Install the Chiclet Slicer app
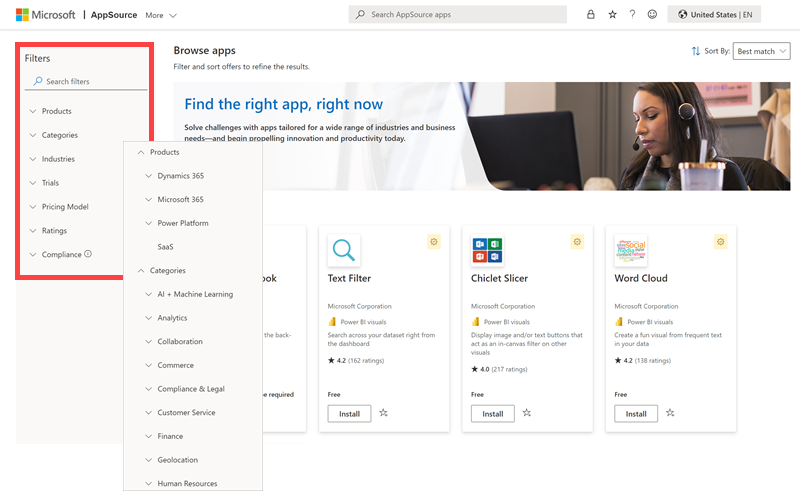800x491 pixels. pos(493,413)
